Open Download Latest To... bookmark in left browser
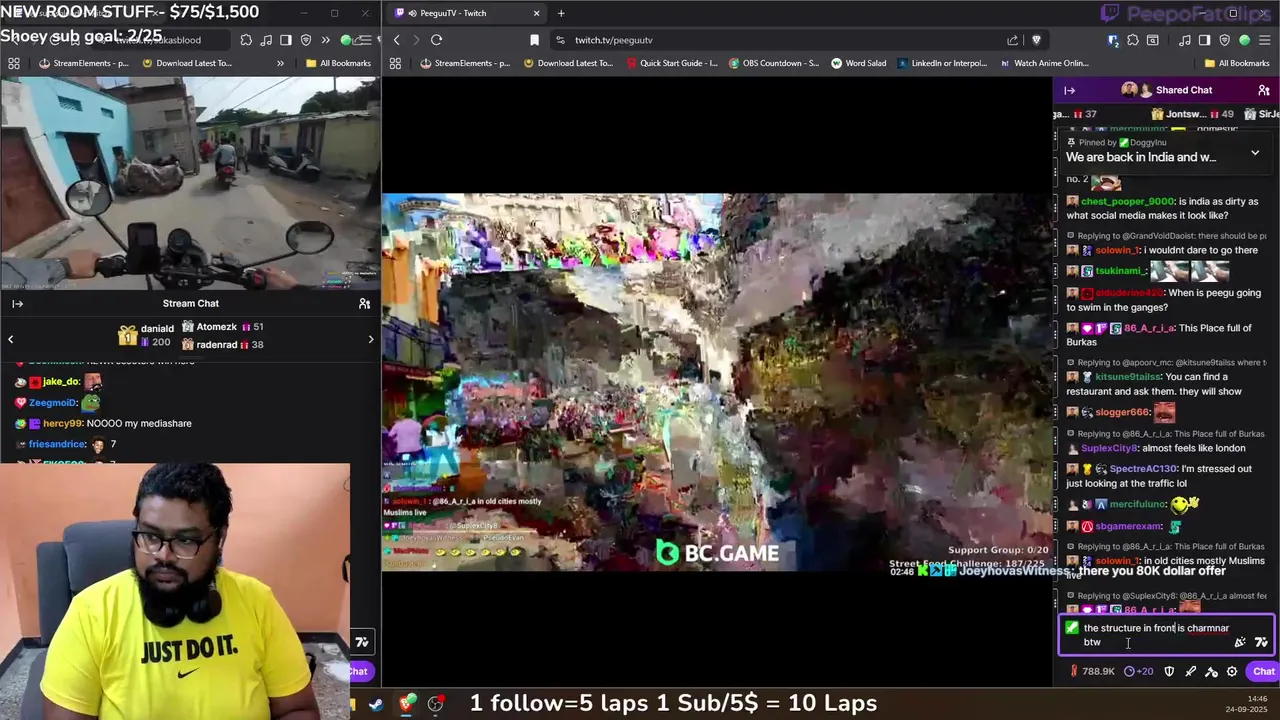 coord(187,63)
